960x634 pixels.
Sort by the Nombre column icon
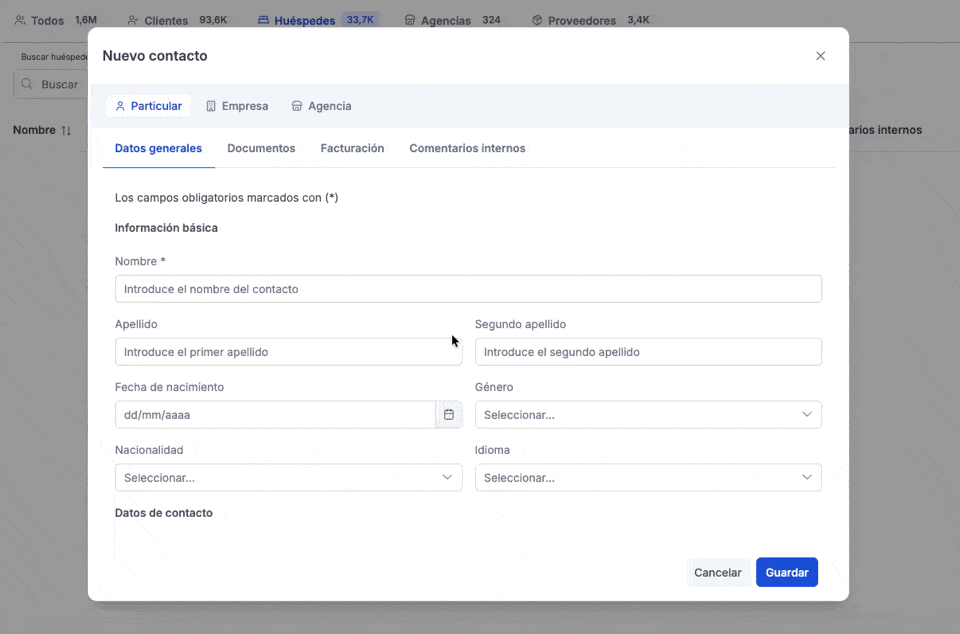(x=67, y=130)
